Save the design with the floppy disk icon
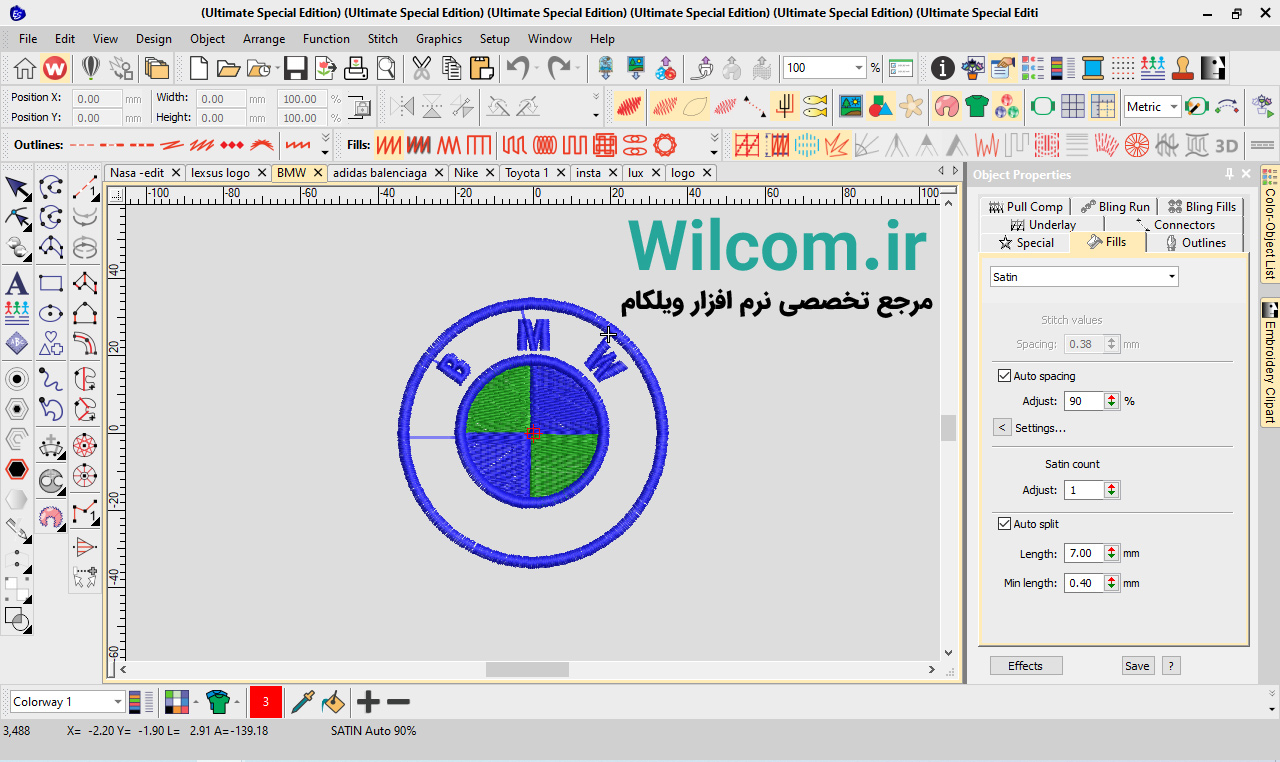The image size is (1280, 762). coord(295,68)
